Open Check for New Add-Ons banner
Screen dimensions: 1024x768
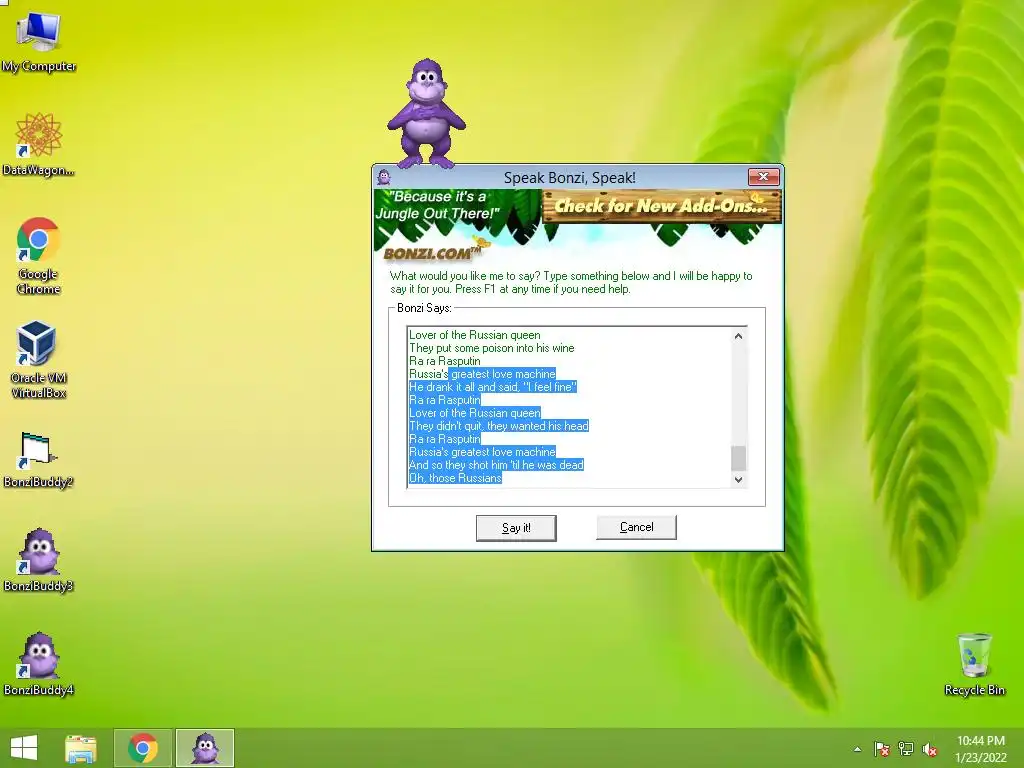(662, 206)
